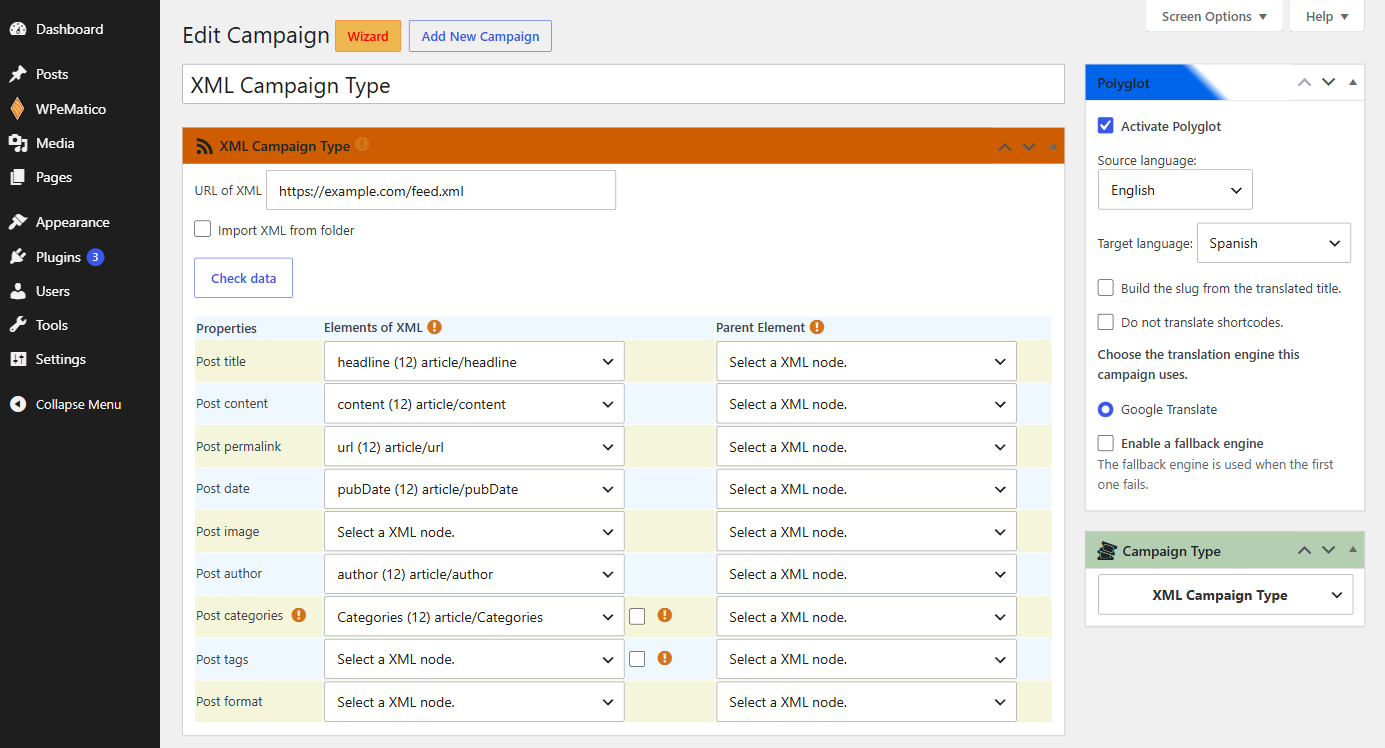Click the warning icon beside Post categories label
This screenshot has height=748, width=1385.
point(298,615)
